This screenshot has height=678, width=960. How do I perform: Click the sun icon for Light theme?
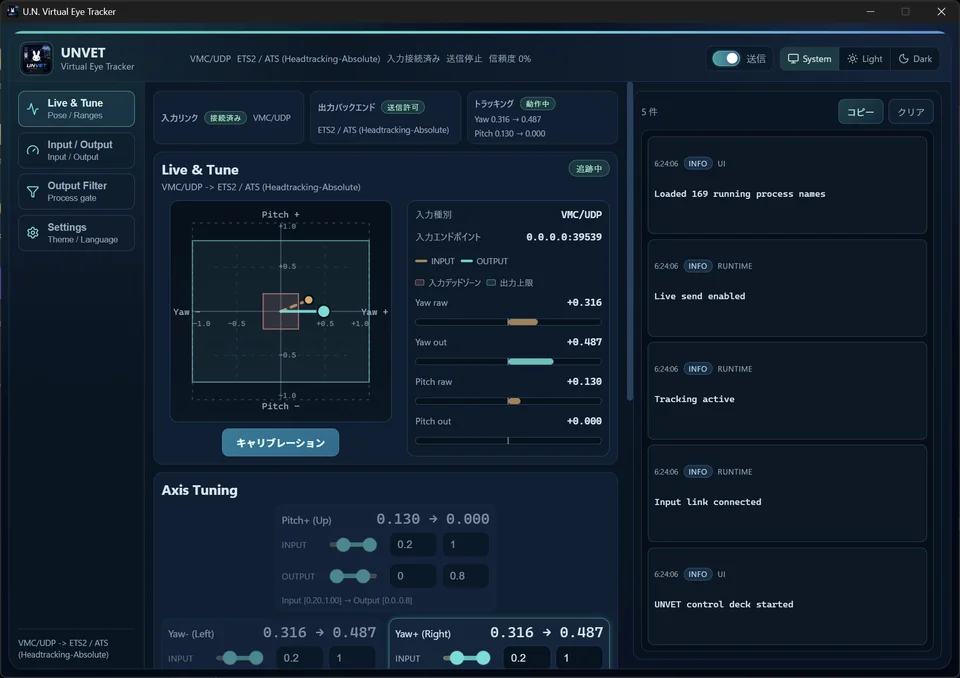(852, 59)
